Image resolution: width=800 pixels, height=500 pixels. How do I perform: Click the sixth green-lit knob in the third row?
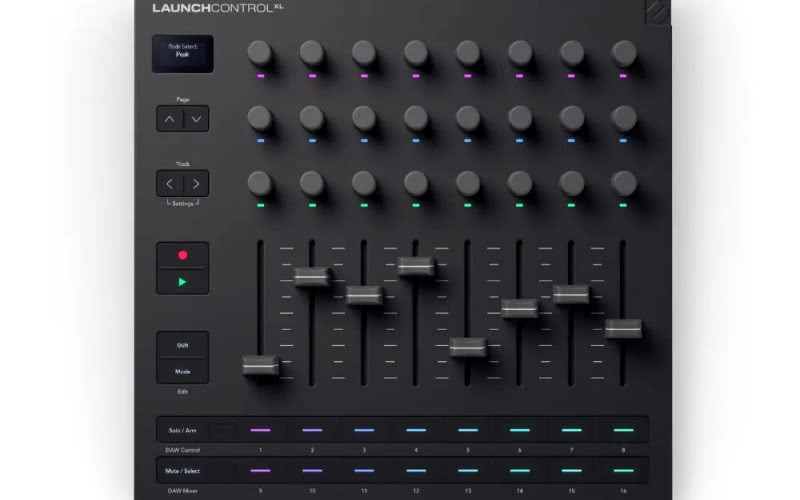(520, 183)
